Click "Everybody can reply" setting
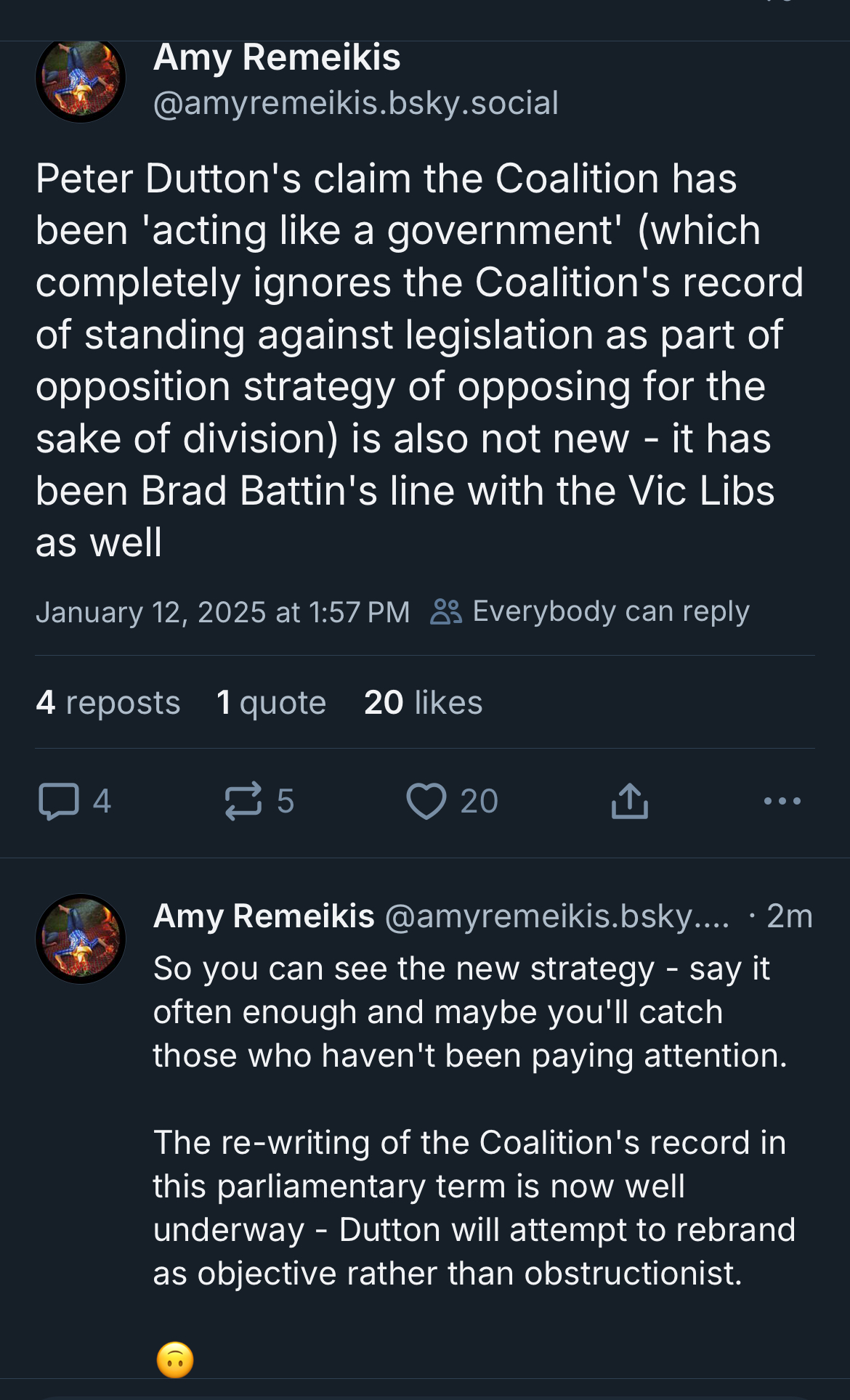850x1400 pixels. (610, 611)
